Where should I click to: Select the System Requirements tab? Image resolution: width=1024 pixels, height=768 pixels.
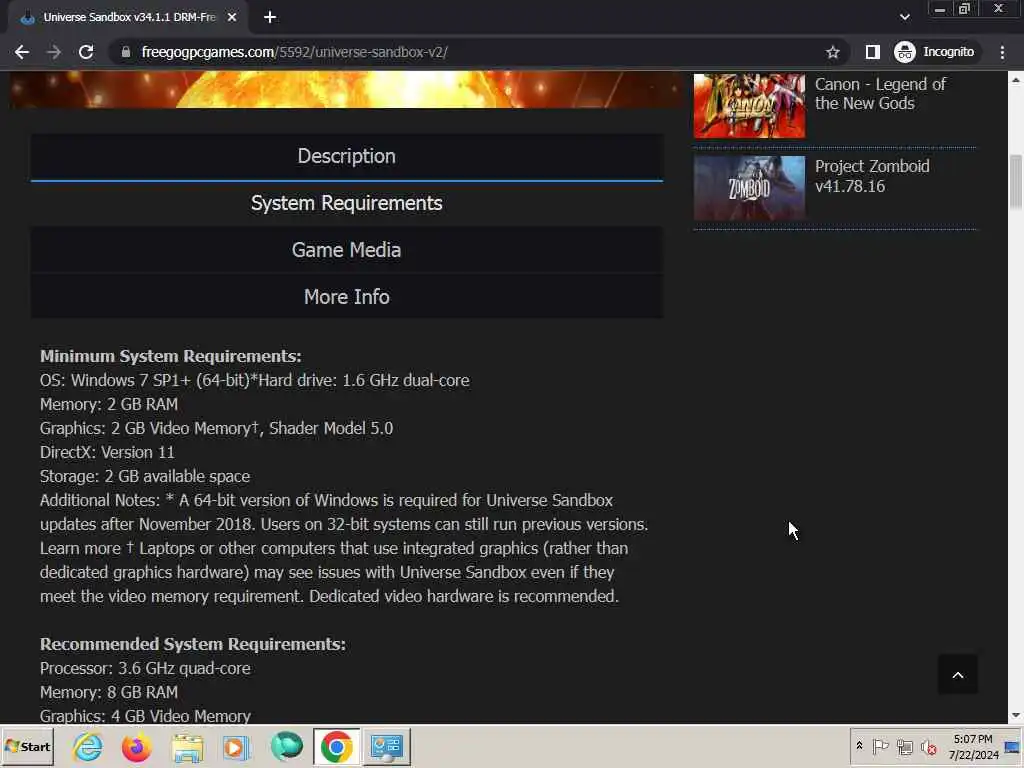click(347, 203)
